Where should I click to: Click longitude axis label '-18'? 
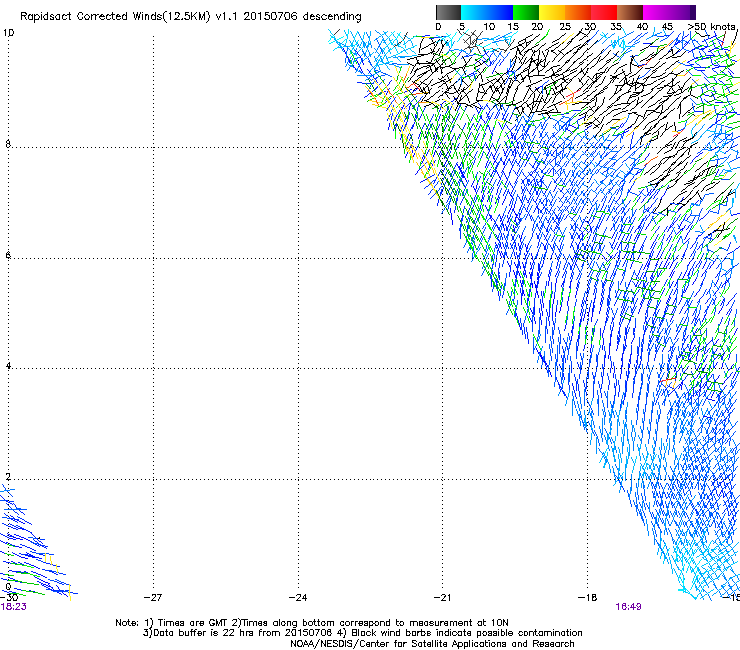coord(587,598)
